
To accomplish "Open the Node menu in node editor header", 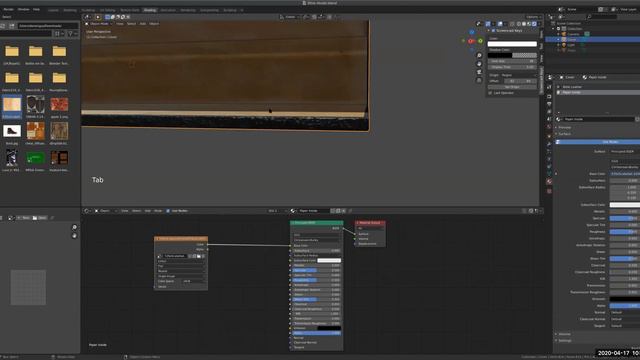I will pyautogui.click(x=158, y=211).
